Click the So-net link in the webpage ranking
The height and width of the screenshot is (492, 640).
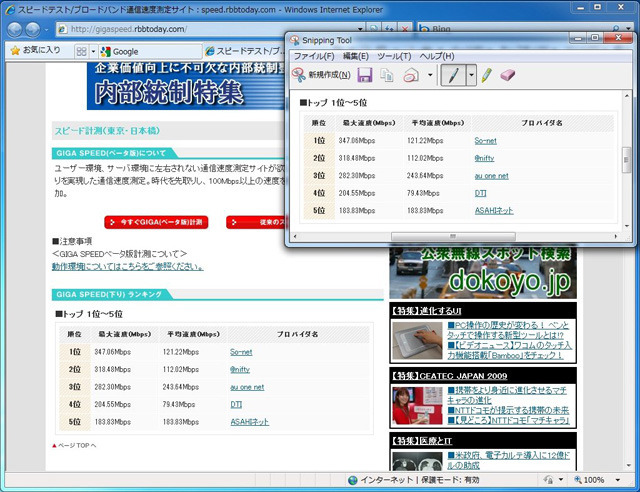point(241,352)
